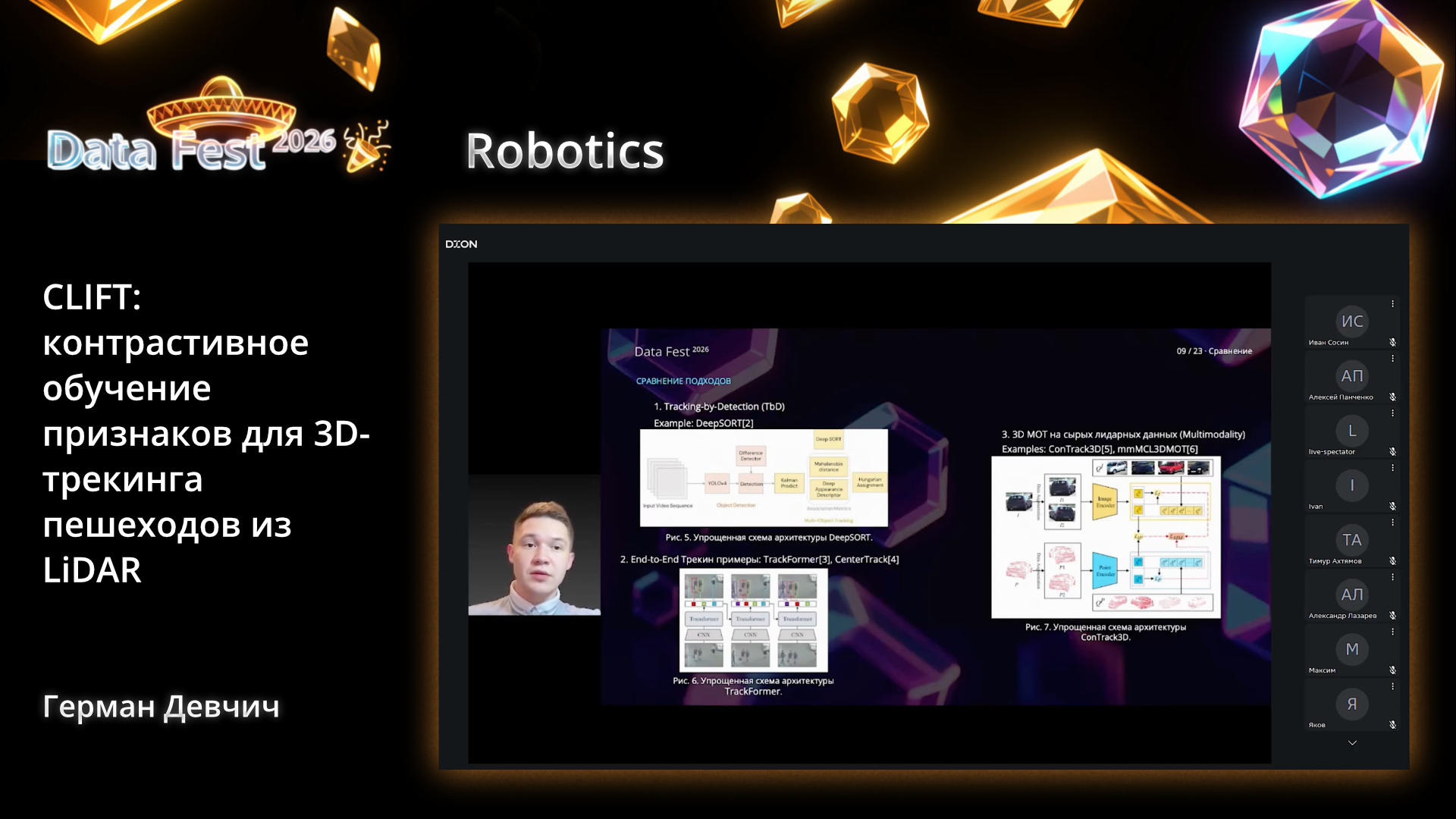Screen dimensions: 1456x819
Task: Click the TrackFormer architecture diagram image
Action: tap(753, 620)
